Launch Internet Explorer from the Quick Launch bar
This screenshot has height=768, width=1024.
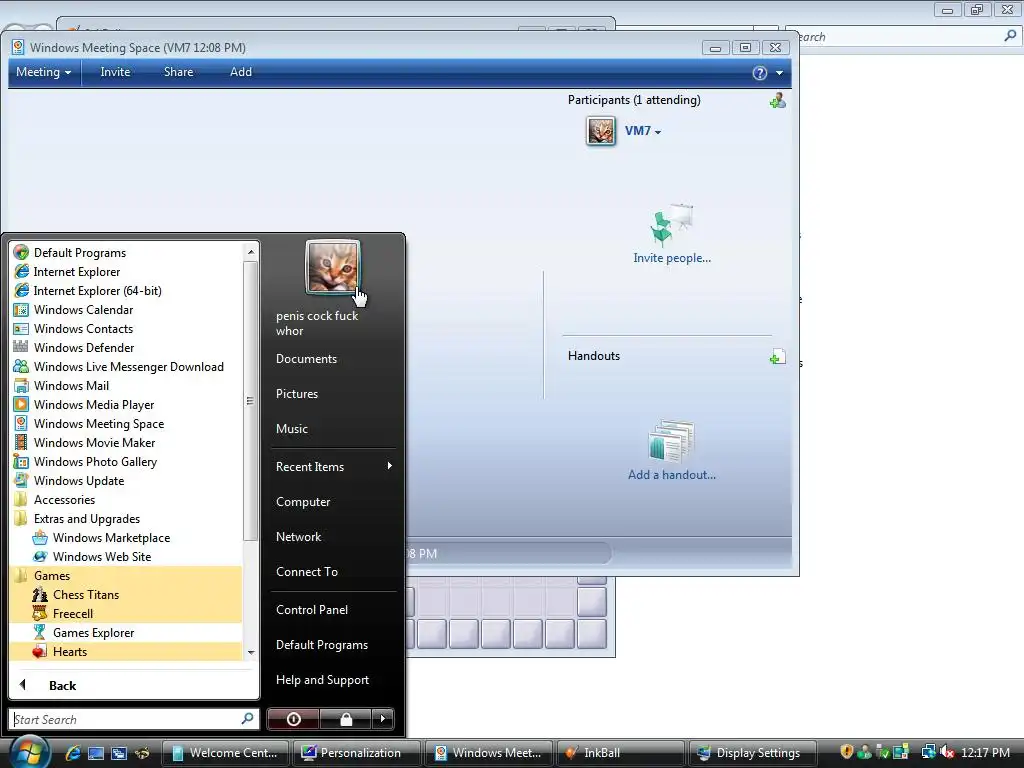[x=72, y=753]
